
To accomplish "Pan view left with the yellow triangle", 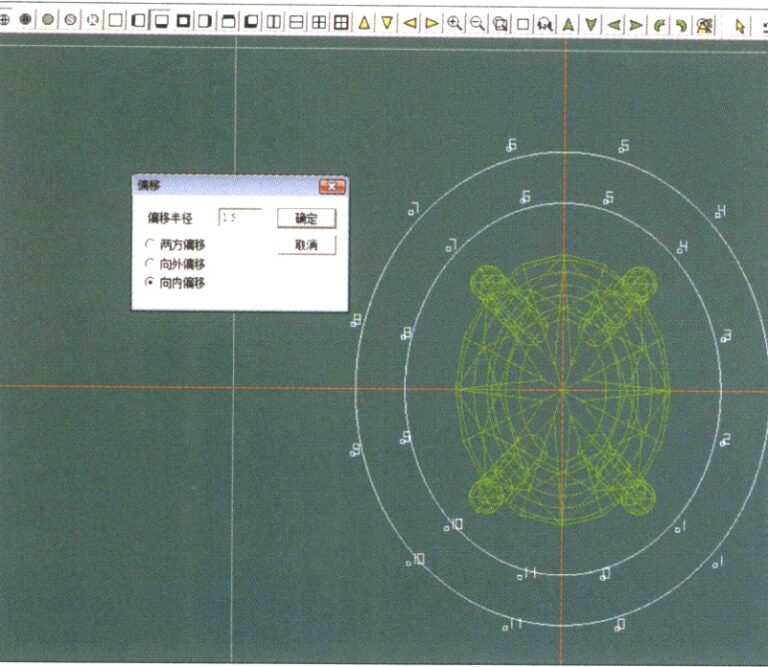I will pyautogui.click(x=410, y=23).
